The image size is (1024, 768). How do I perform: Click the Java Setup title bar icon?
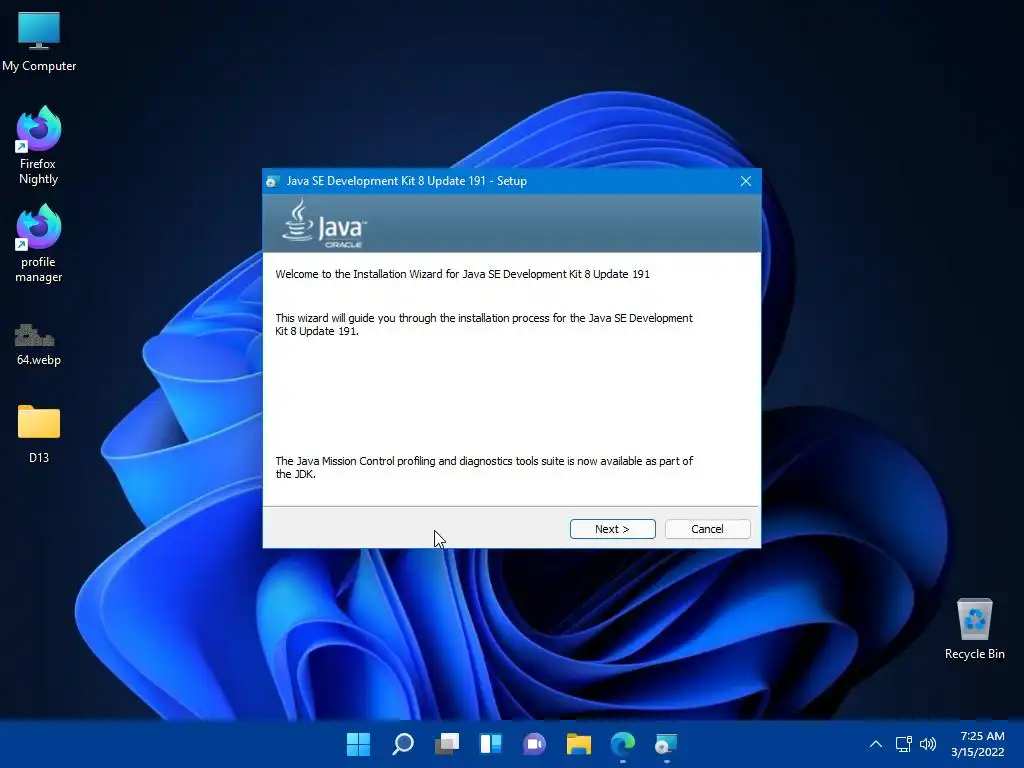pos(272,182)
